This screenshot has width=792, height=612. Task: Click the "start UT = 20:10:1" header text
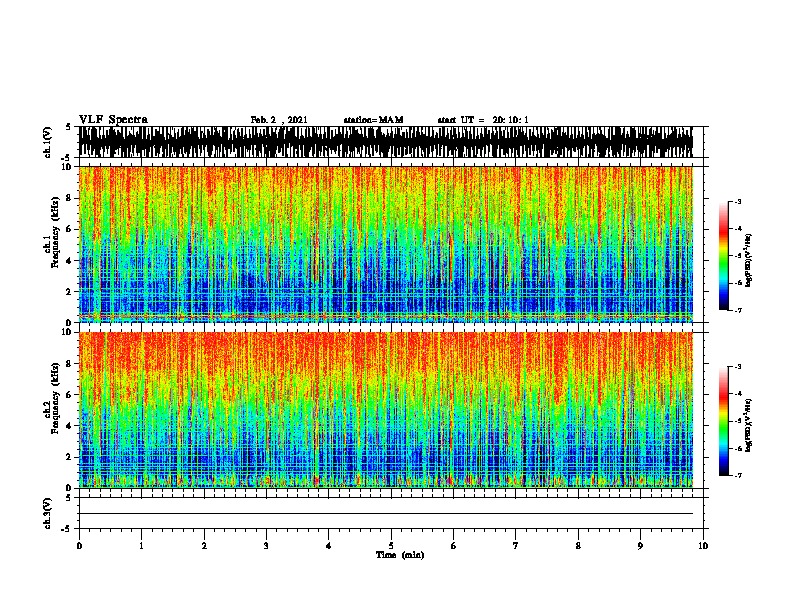pos(483,120)
